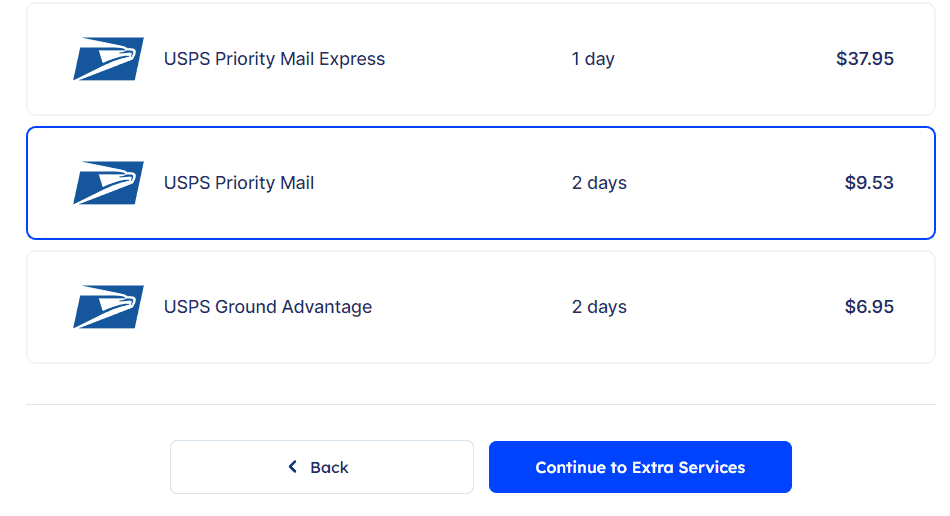The width and height of the screenshot is (950, 516).
Task: Click the USPS logo beside Priority Mail Express
Action: click(108, 59)
